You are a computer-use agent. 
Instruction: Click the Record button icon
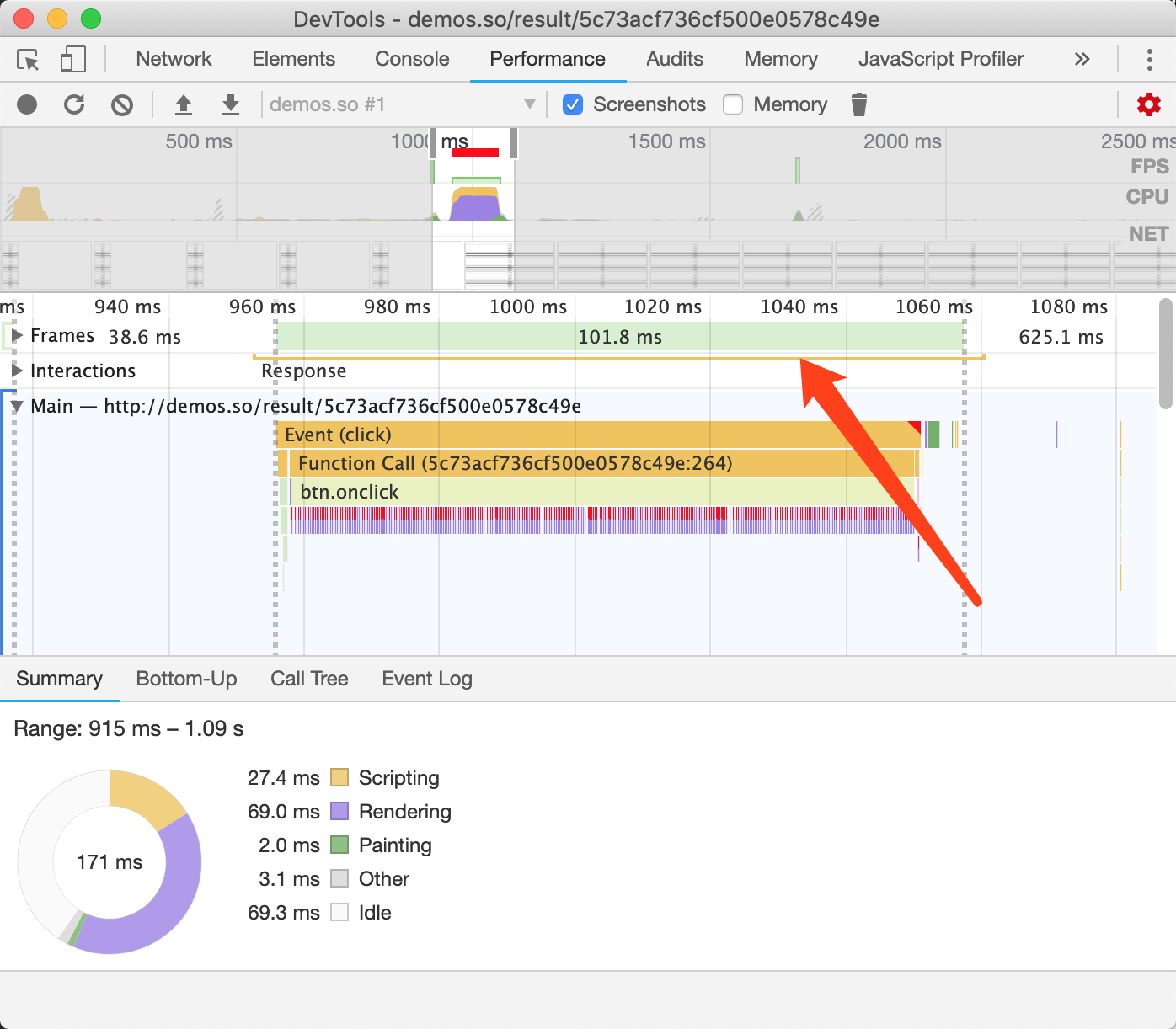27,104
